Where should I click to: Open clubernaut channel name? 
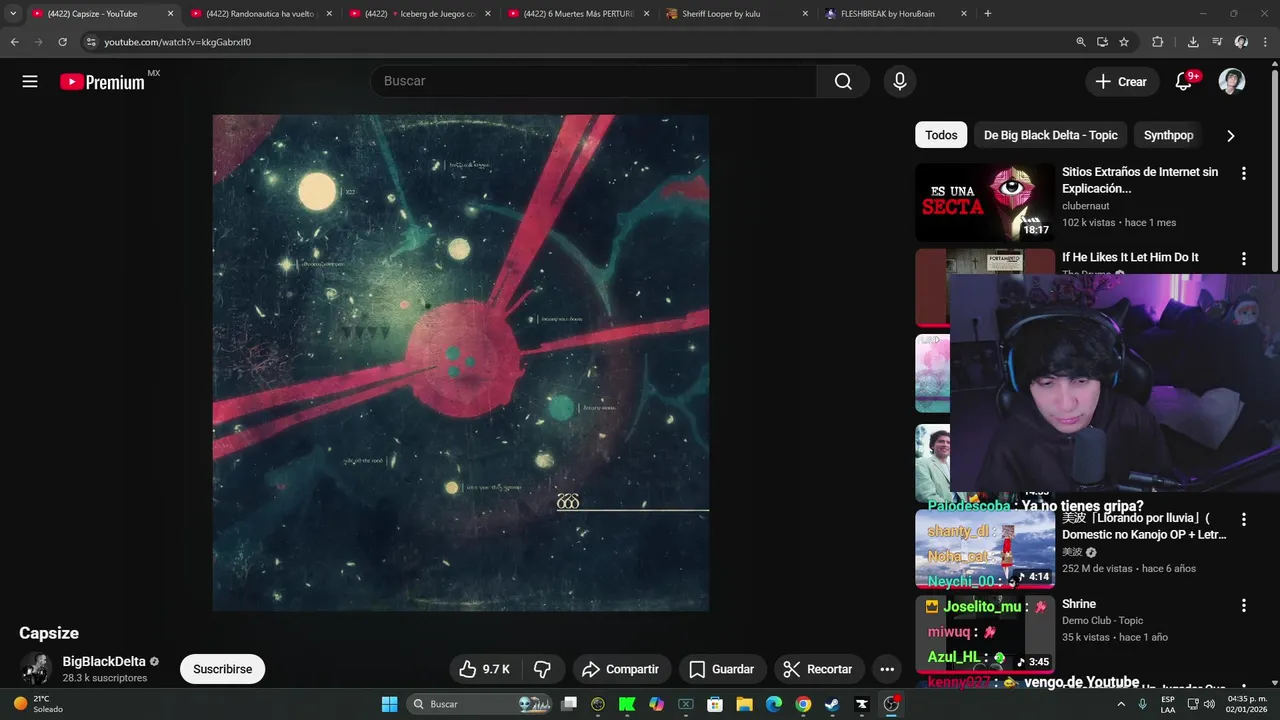pos(1086,206)
